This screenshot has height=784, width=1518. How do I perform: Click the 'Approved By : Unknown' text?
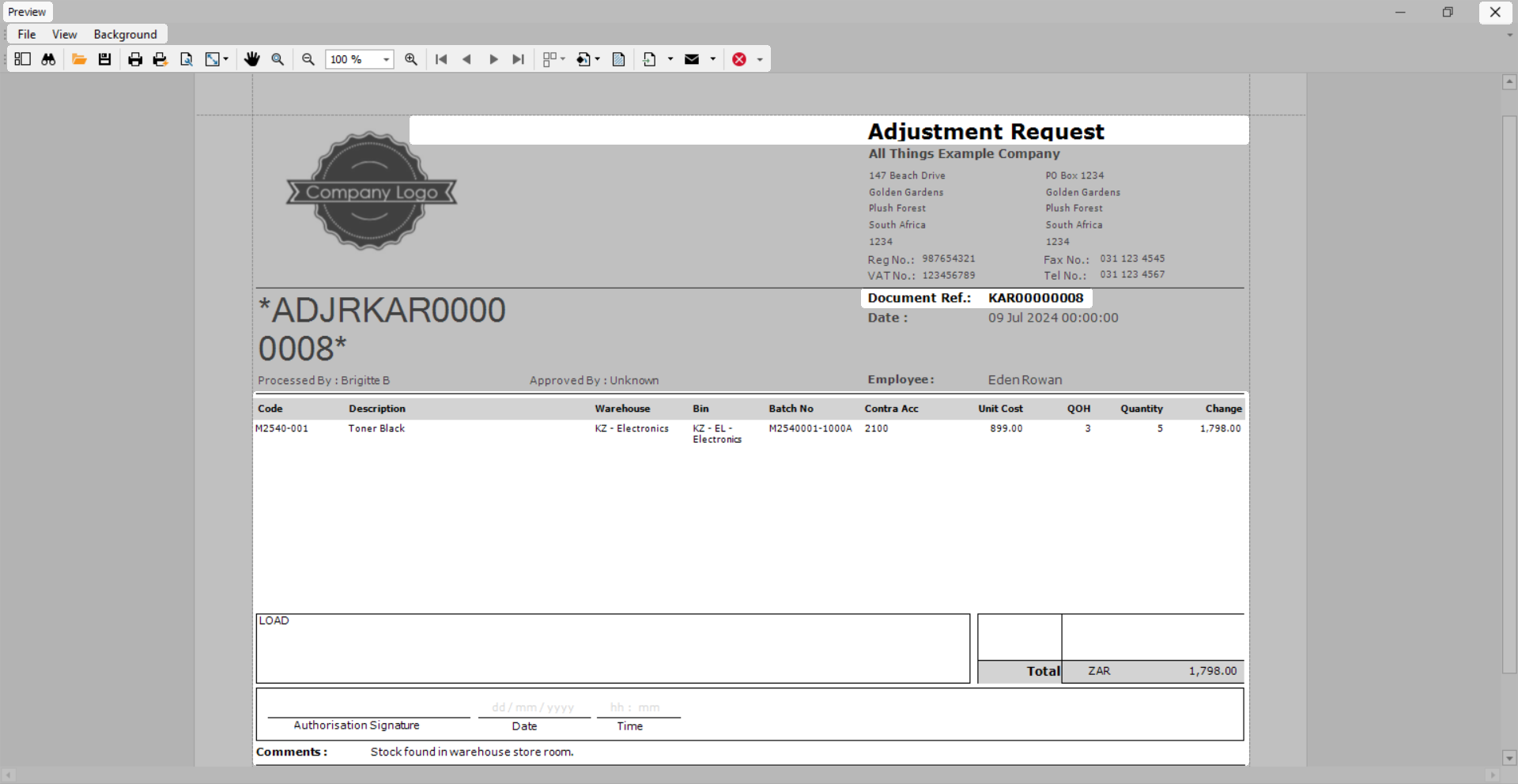(594, 380)
